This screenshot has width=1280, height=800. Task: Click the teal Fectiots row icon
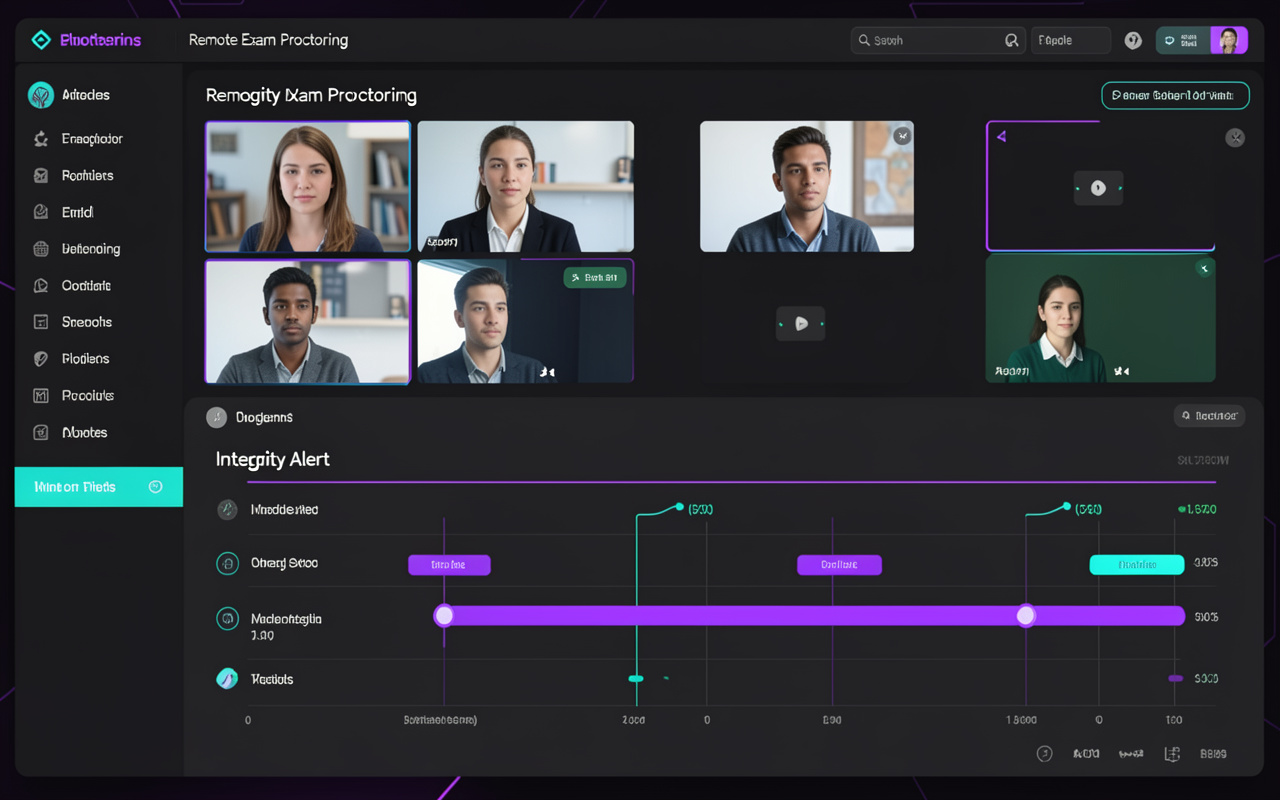tap(227, 679)
